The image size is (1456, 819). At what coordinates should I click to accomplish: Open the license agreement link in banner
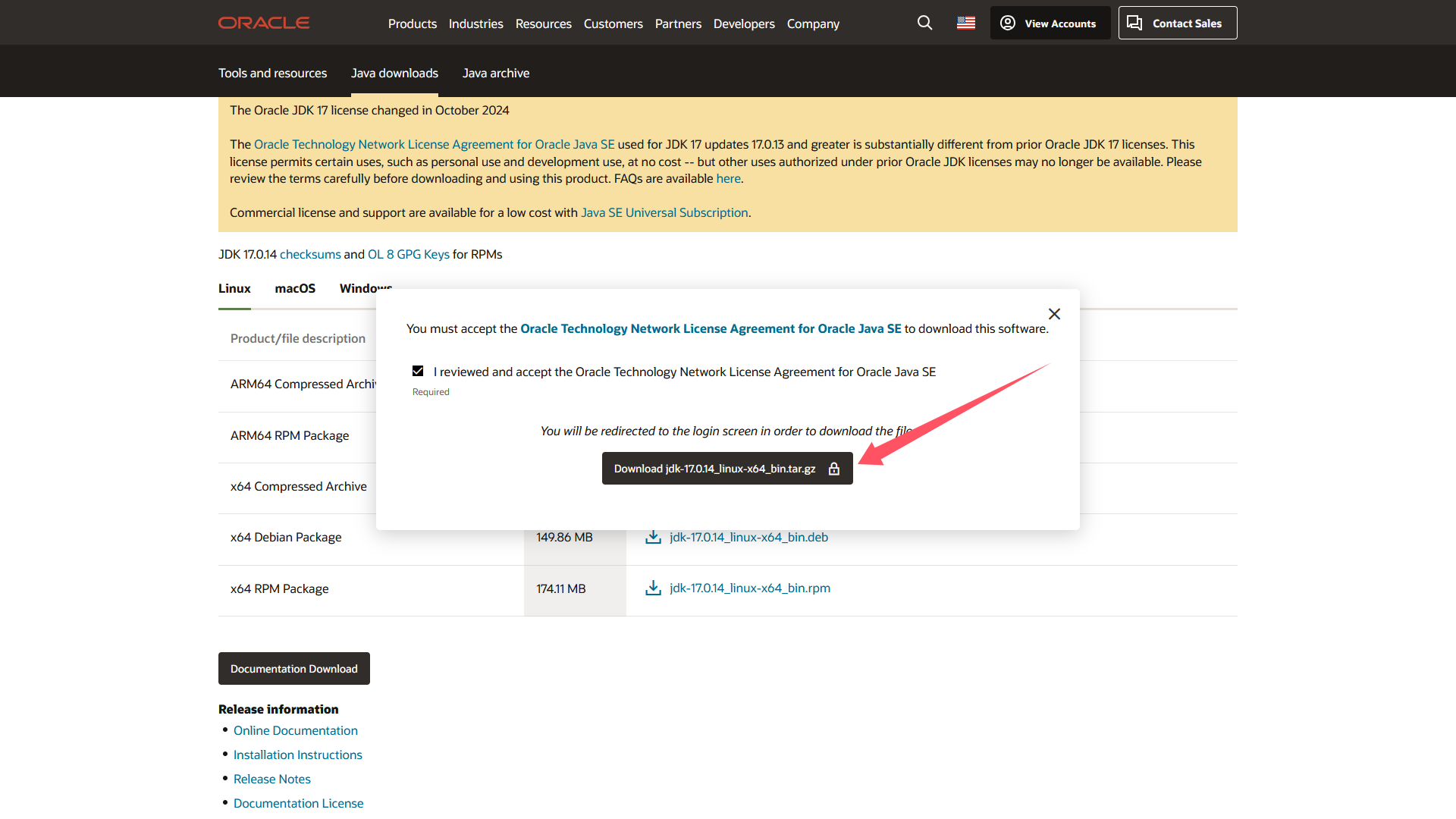[x=435, y=144]
